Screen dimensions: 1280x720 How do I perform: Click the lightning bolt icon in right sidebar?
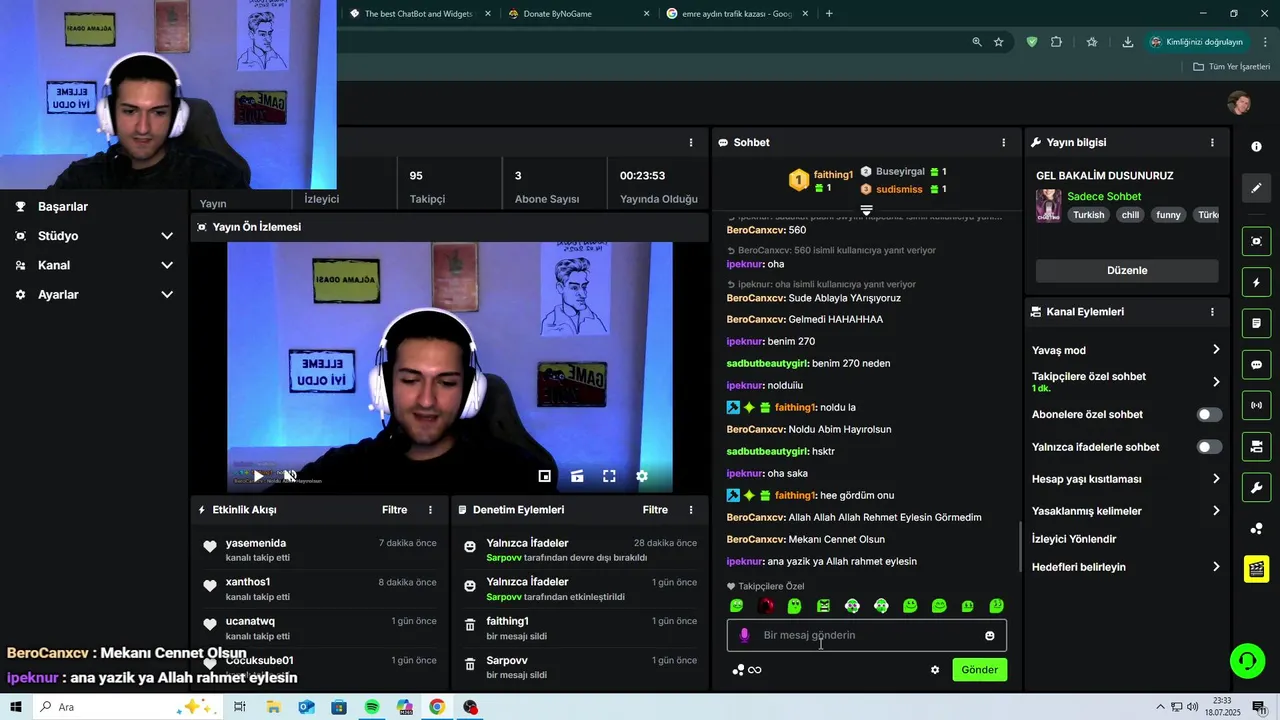coord(1256,283)
